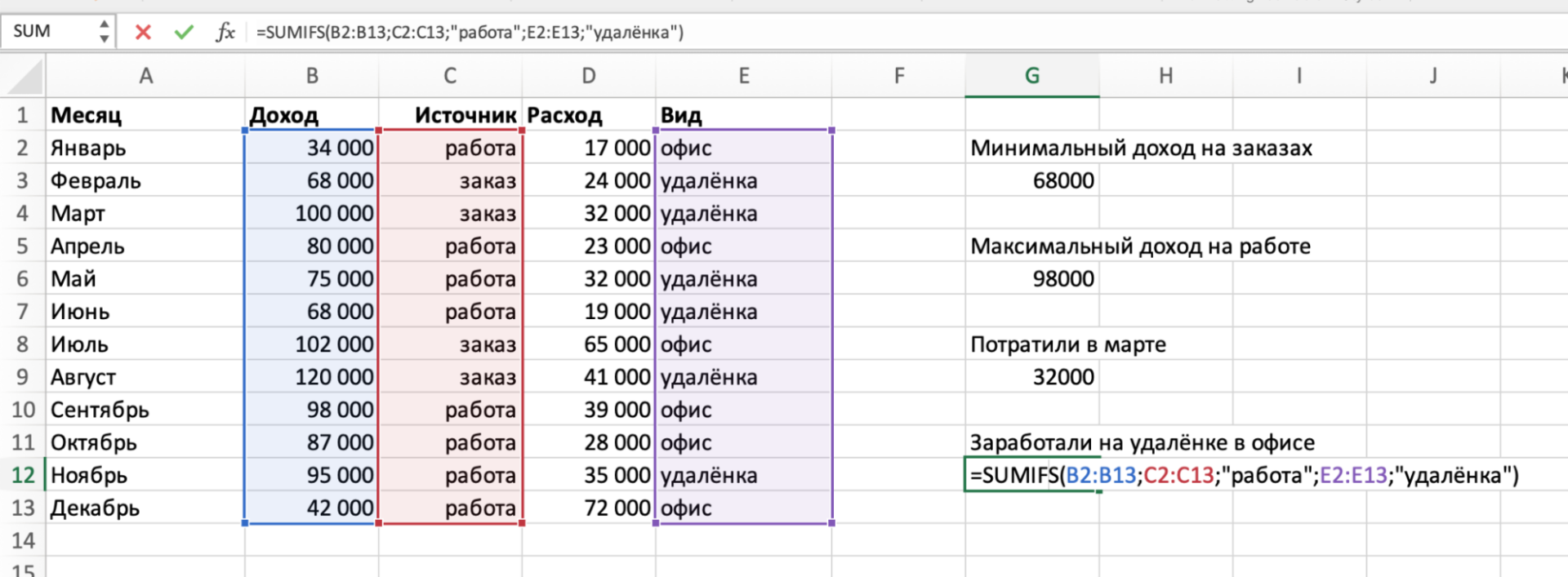Viewport: 1568px width, 577px height.
Task: Cancel the formula entry with red X
Action: pos(143,32)
